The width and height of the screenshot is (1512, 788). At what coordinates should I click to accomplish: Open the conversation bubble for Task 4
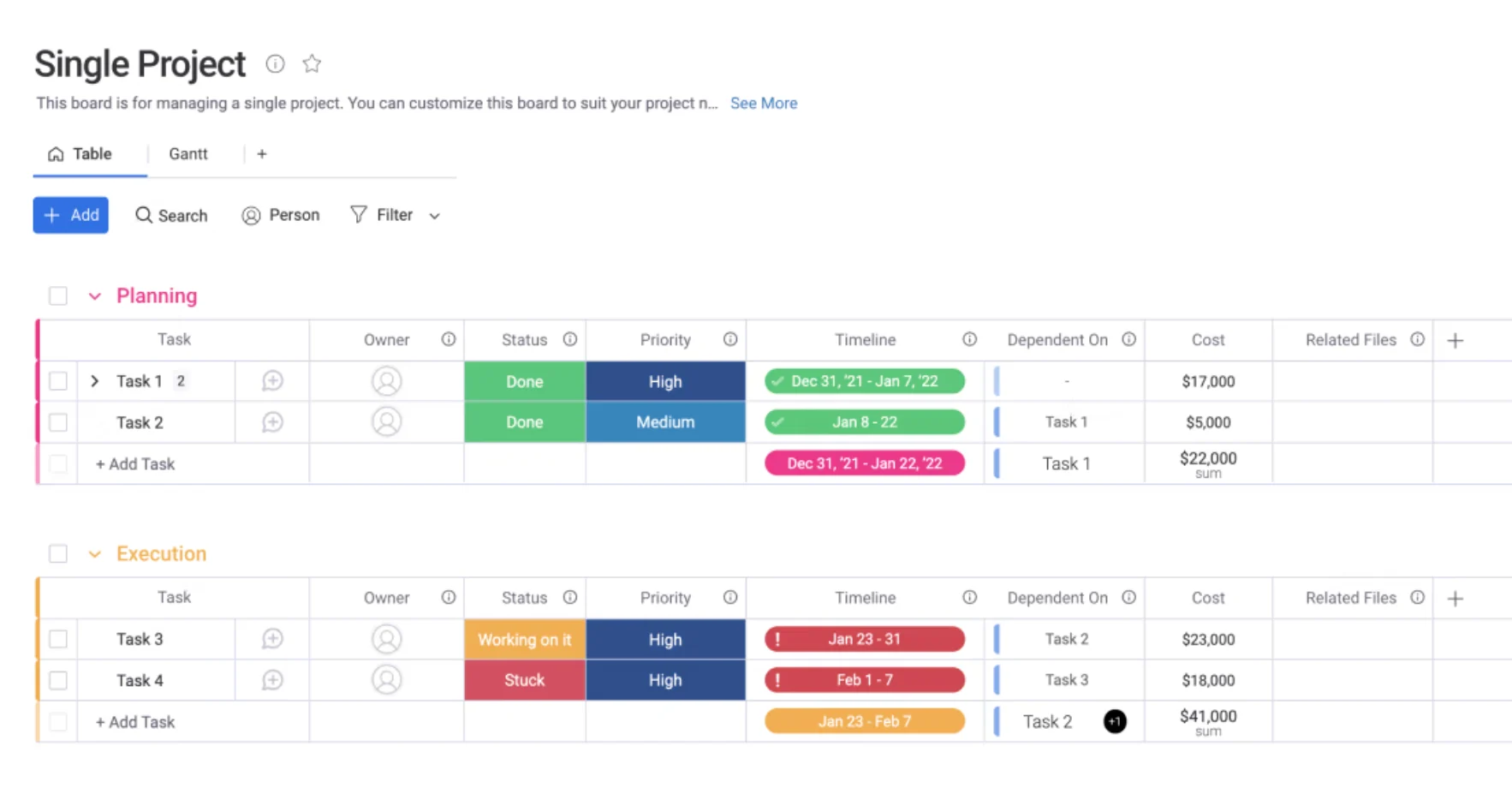click(272, 680)
